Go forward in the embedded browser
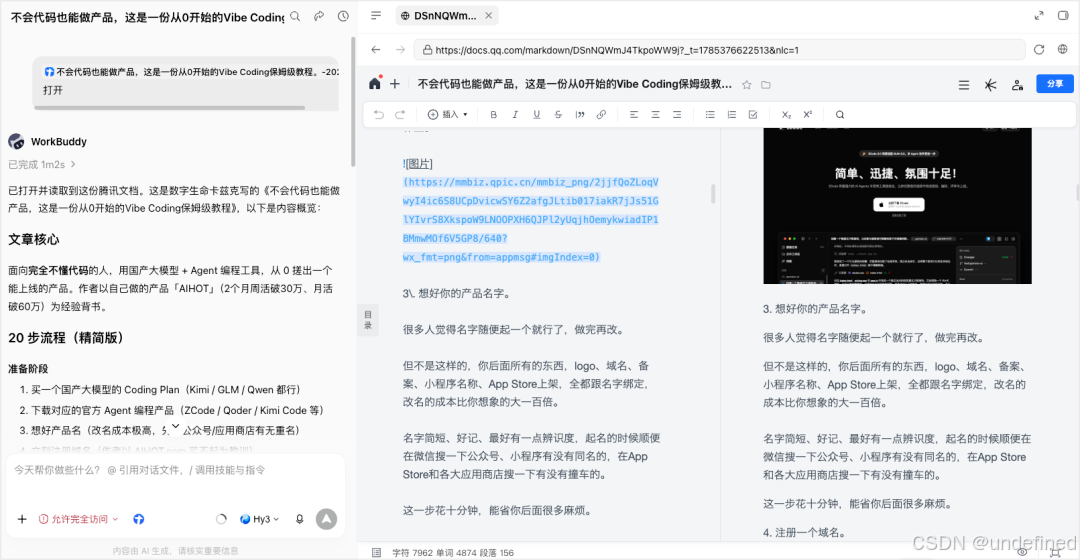This screenshot has height=560, width=1080. point(399,50)
